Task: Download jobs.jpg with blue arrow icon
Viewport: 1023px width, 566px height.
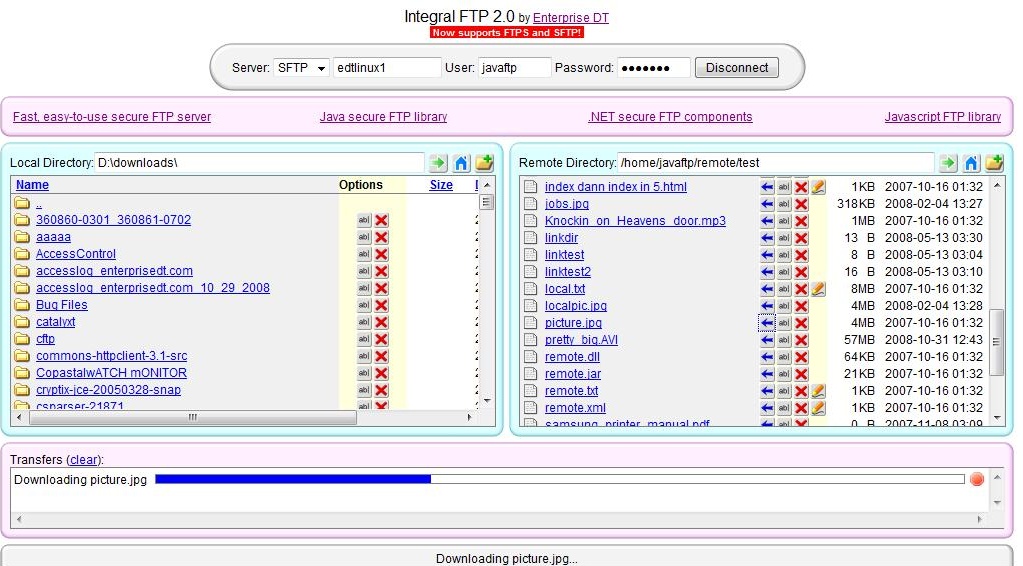Action: pos(767,204)
